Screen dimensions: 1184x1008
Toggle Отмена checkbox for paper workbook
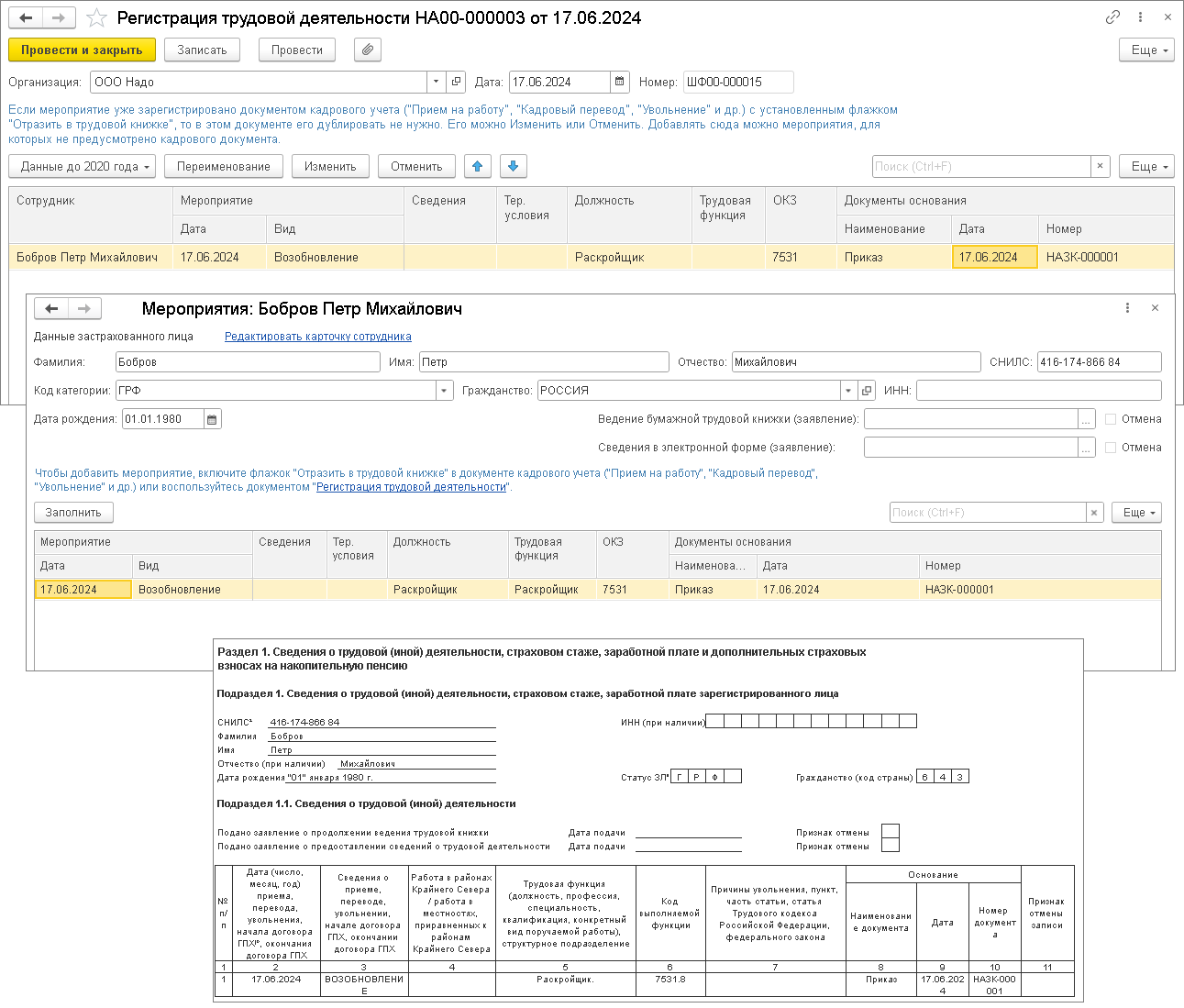point(1111,419)
